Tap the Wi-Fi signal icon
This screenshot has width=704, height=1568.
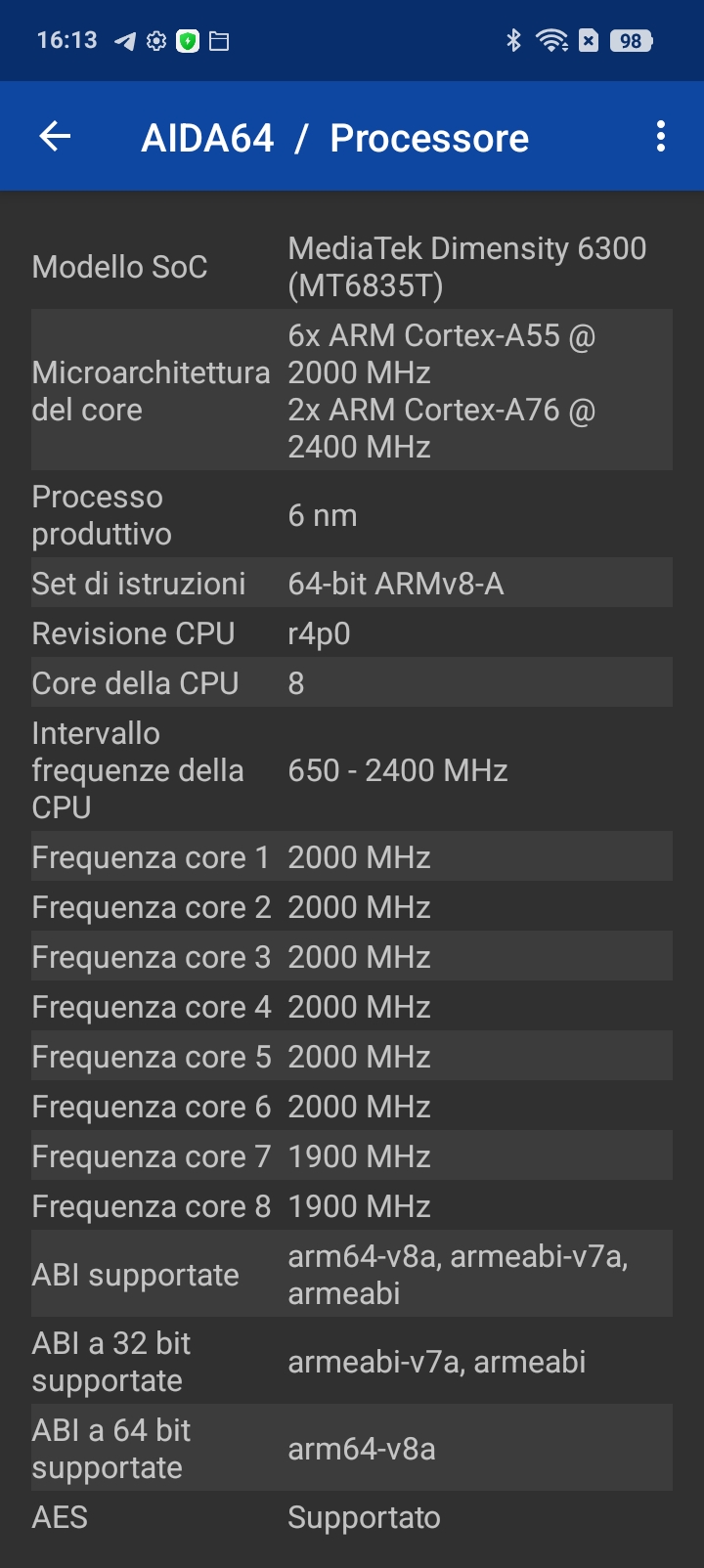(x=552, y=40)
